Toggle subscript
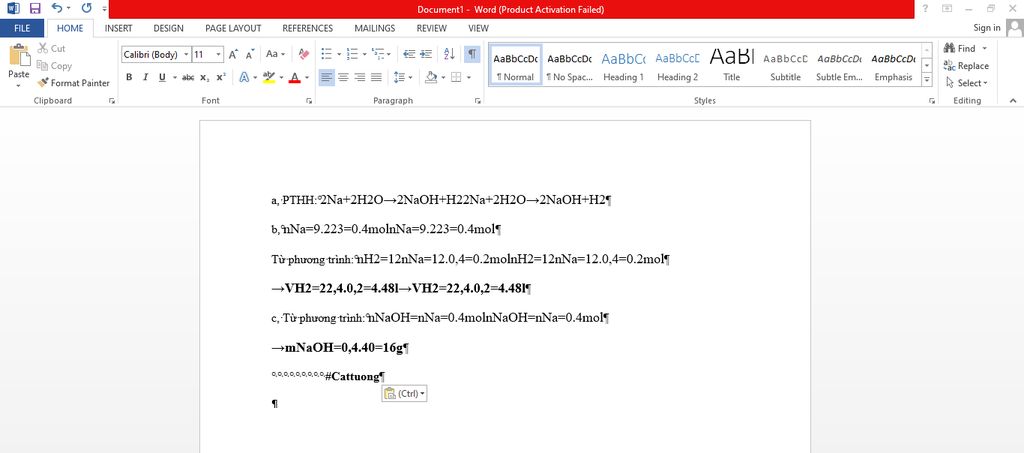This screenshot has height=453, width=1024. [204, 78]
